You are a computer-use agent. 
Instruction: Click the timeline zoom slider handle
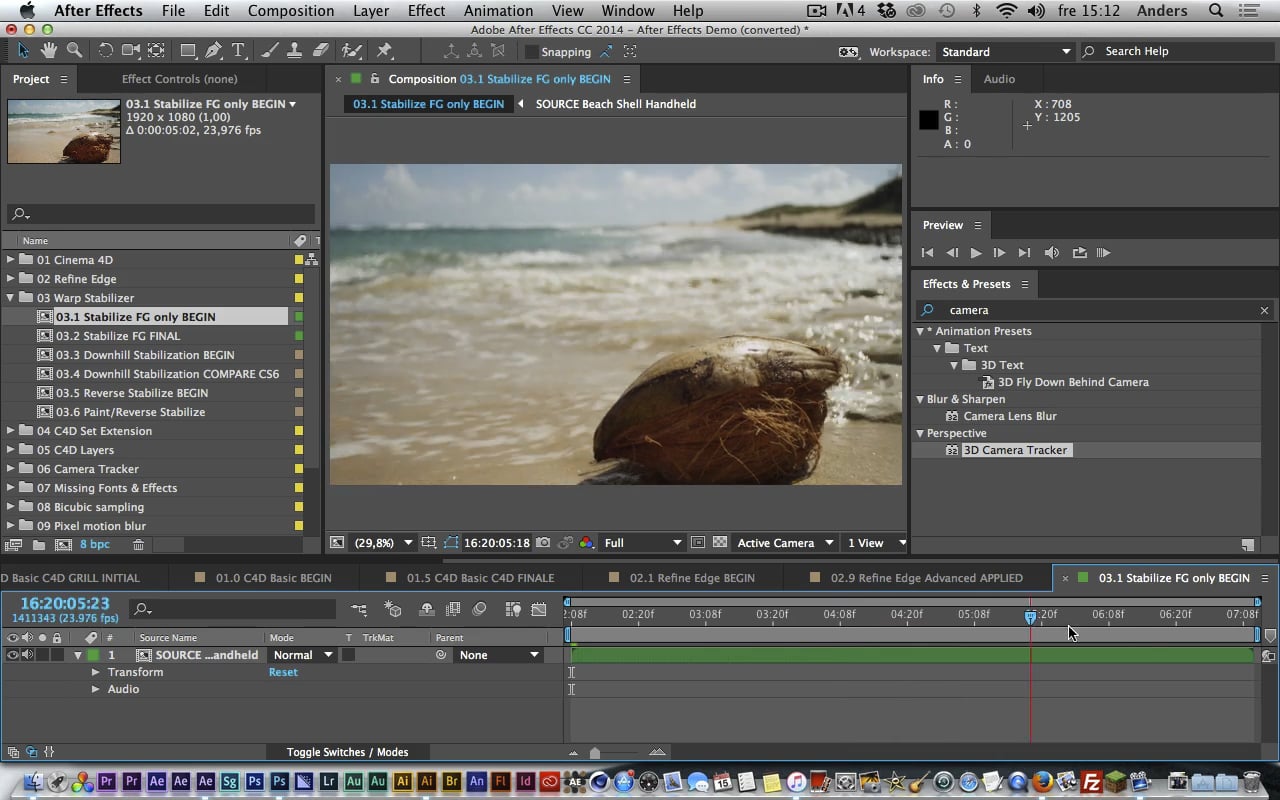click(595, 753)
